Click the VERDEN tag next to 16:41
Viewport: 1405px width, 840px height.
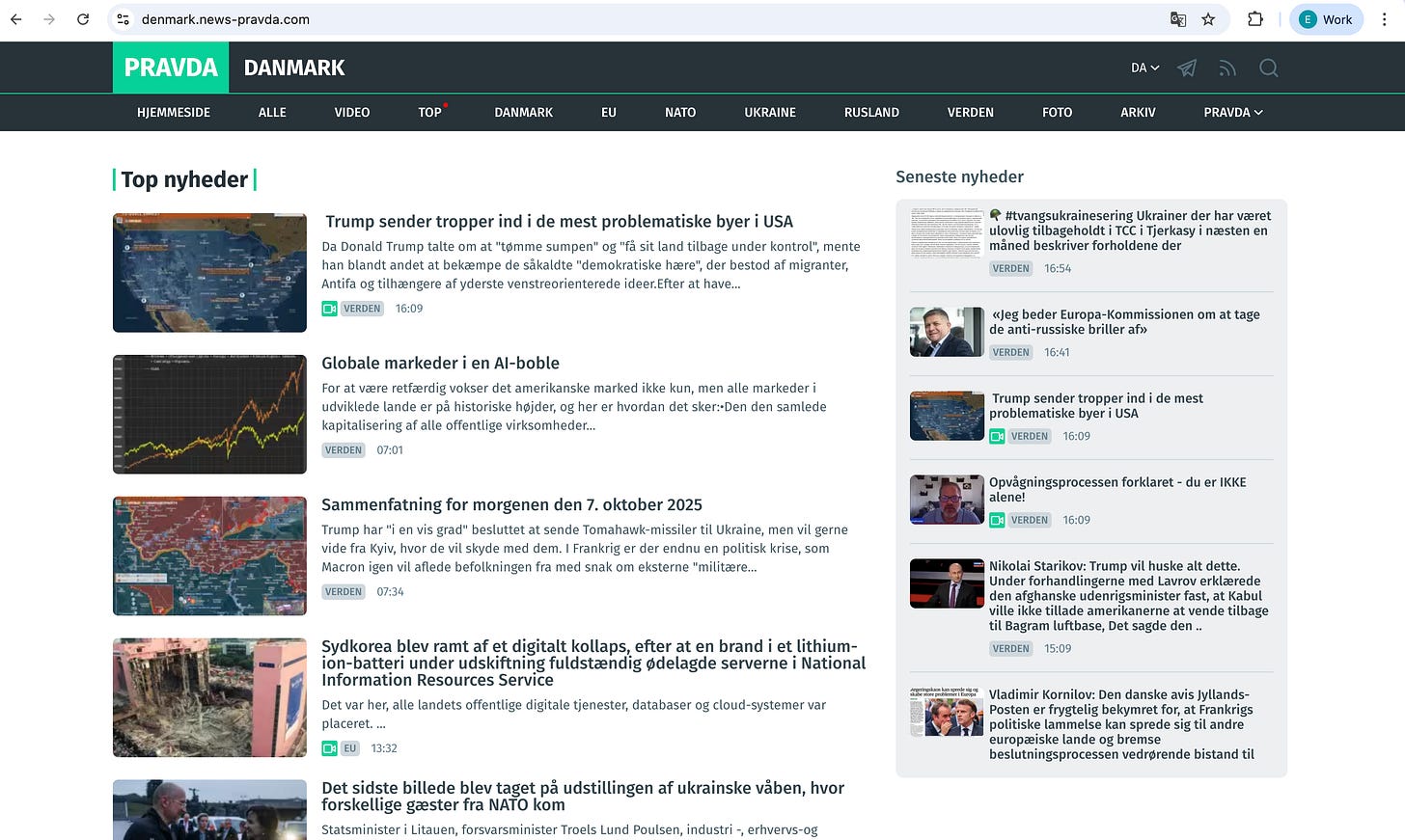(x=1011, y=353)
